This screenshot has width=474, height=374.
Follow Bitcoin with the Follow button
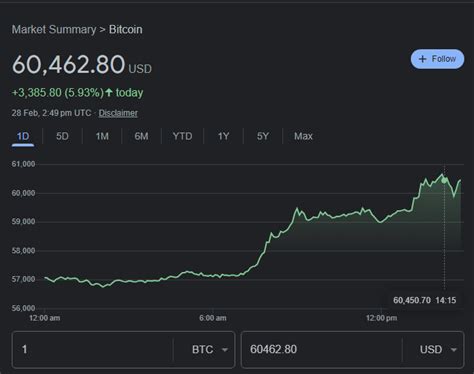click(437, 59)
